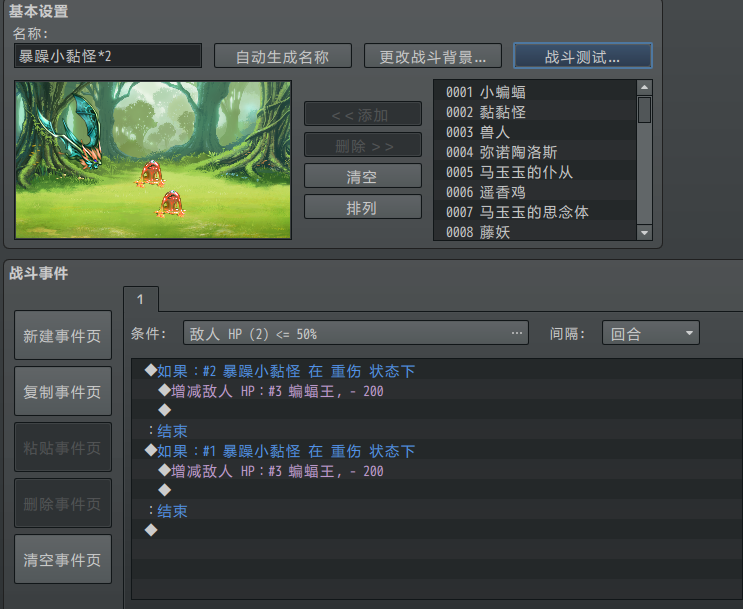Select the first ：结束 line
The image size is (743, 609).
click(437, 431)
